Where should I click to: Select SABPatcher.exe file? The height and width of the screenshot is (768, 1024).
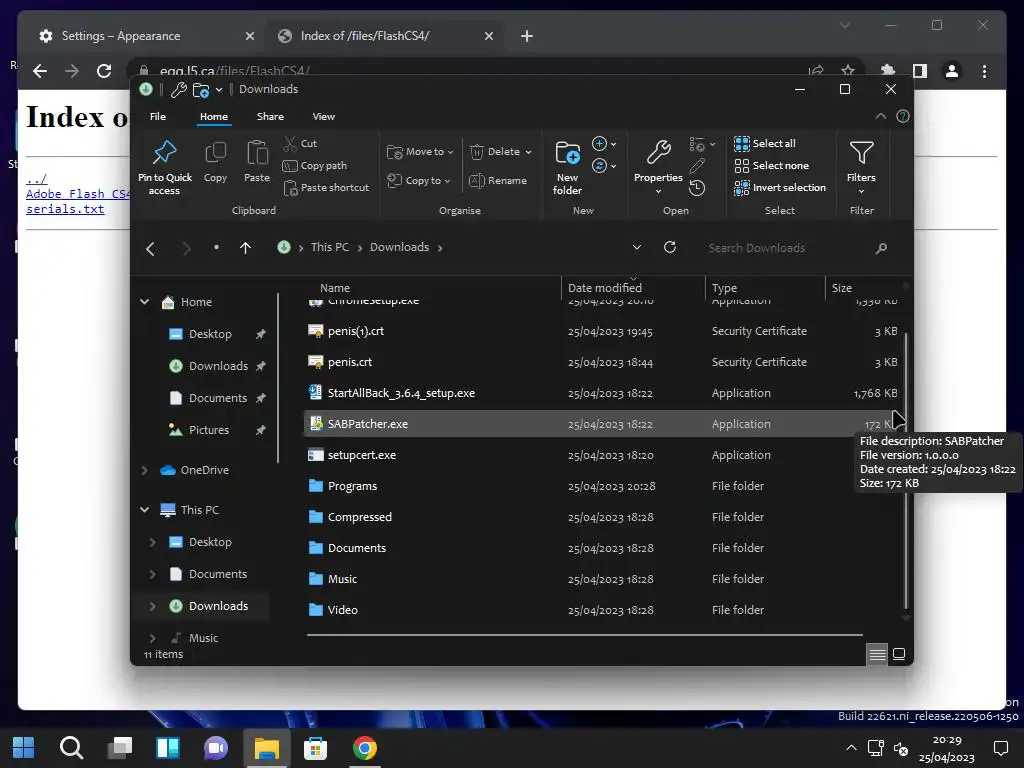[602, 424]
